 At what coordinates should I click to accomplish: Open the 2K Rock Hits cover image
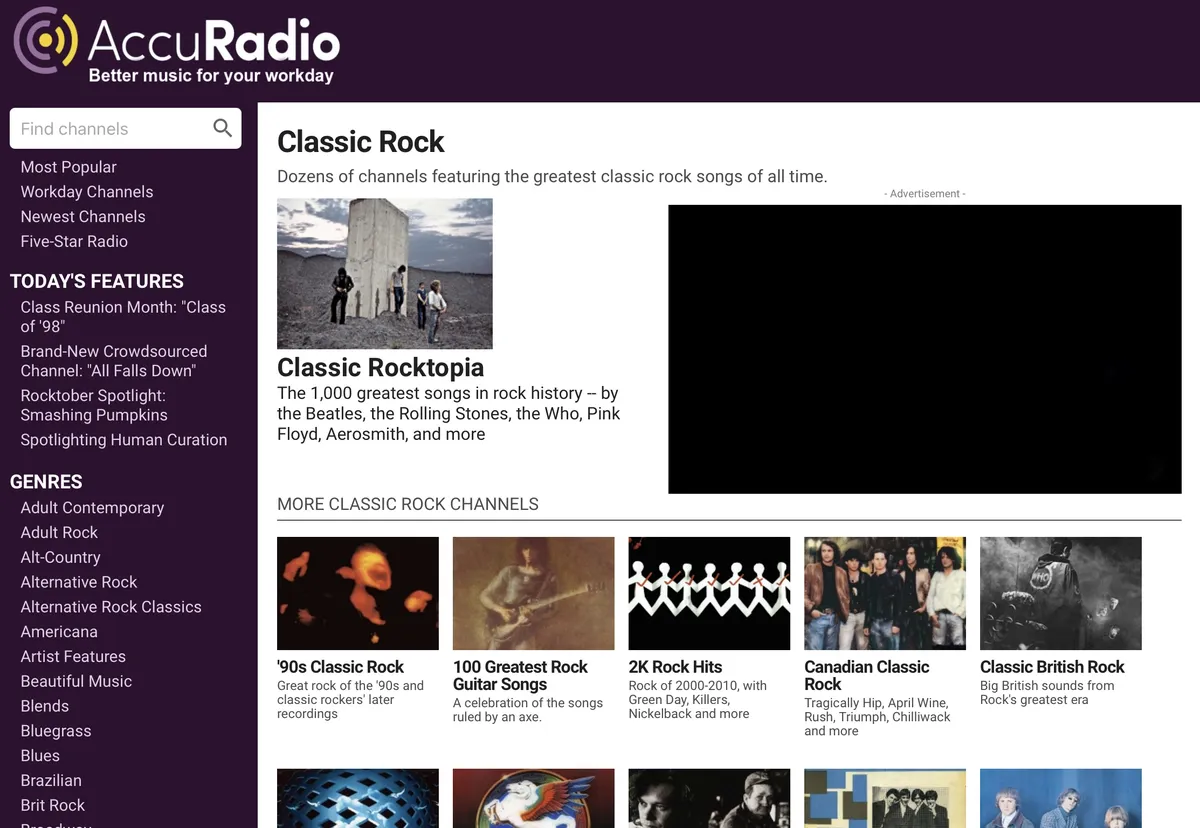click(709, 593)
